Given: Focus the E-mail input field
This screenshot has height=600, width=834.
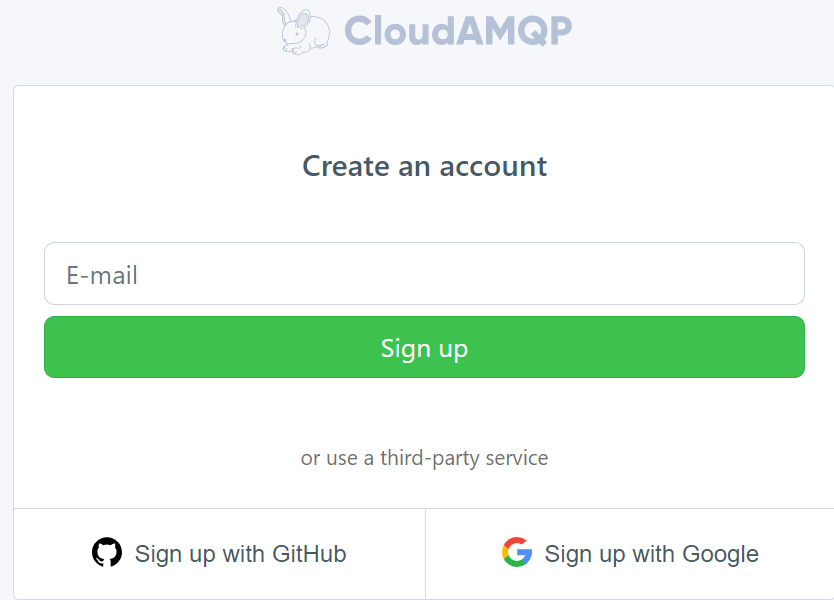Looking at the screenshot, I should click(424, 274).
